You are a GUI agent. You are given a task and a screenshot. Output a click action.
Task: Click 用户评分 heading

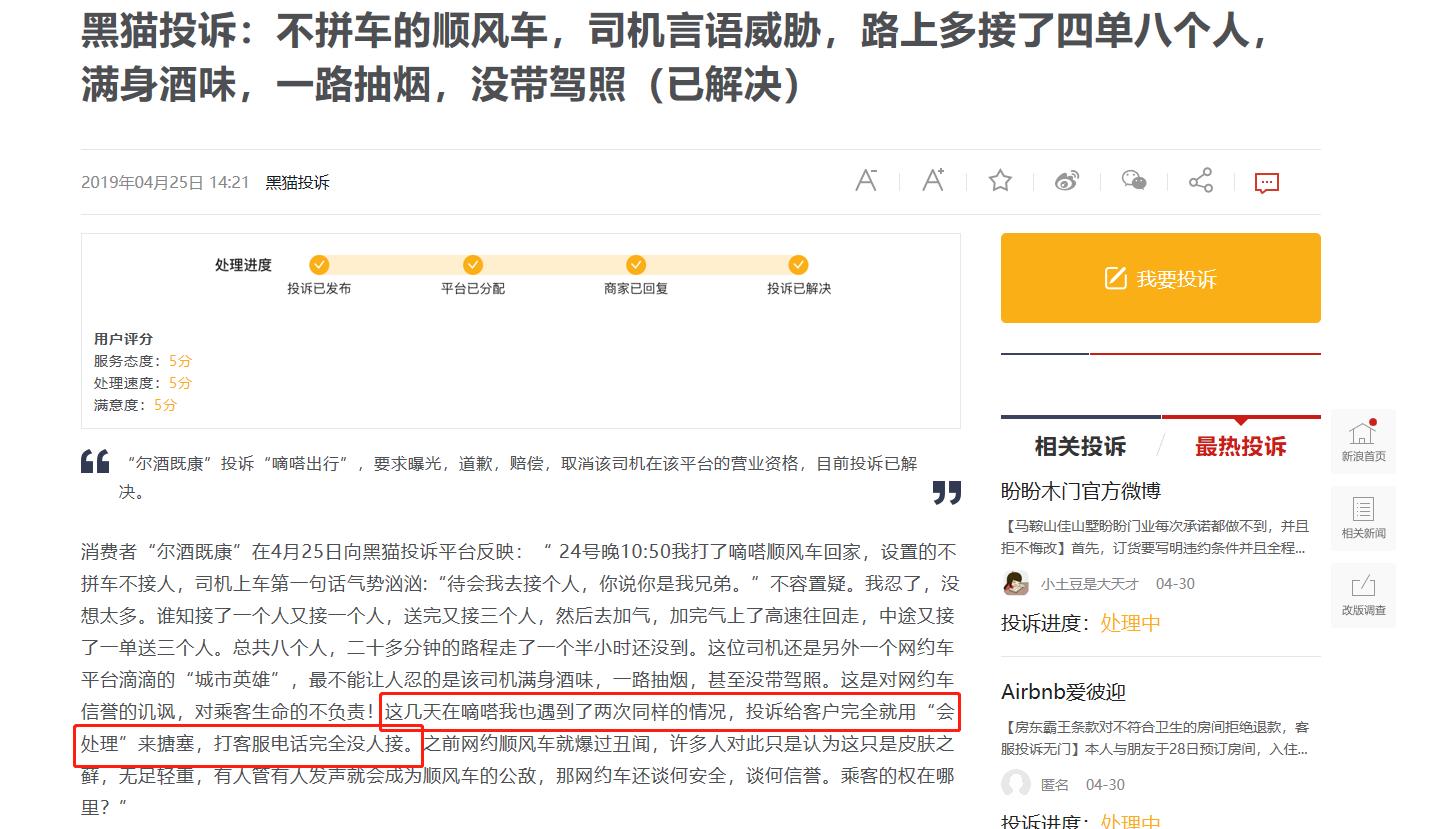[x=123, y=339]
